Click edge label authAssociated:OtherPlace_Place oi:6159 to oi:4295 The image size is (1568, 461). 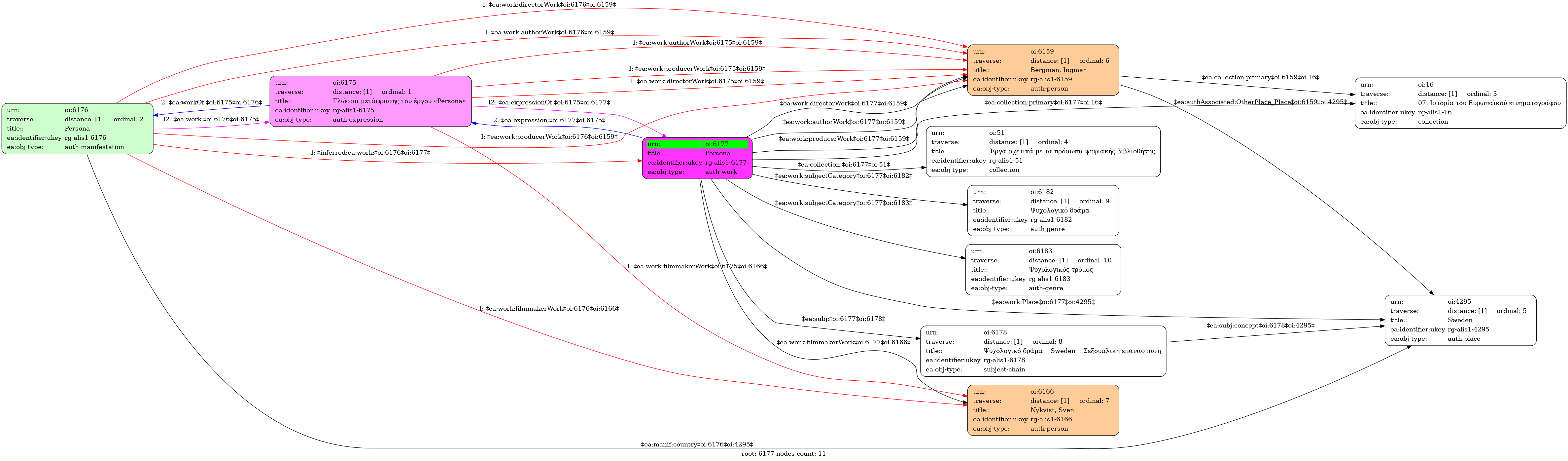(x=1260, y=102)
